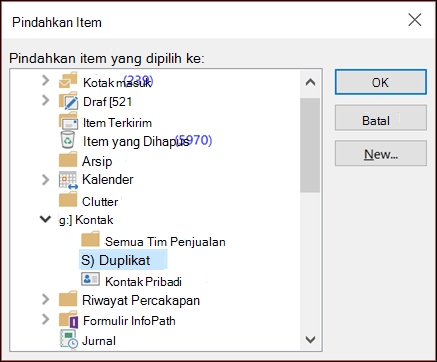Select Formulir InfoPath folder label
This screenshot has width=437, height=362.
129,321
